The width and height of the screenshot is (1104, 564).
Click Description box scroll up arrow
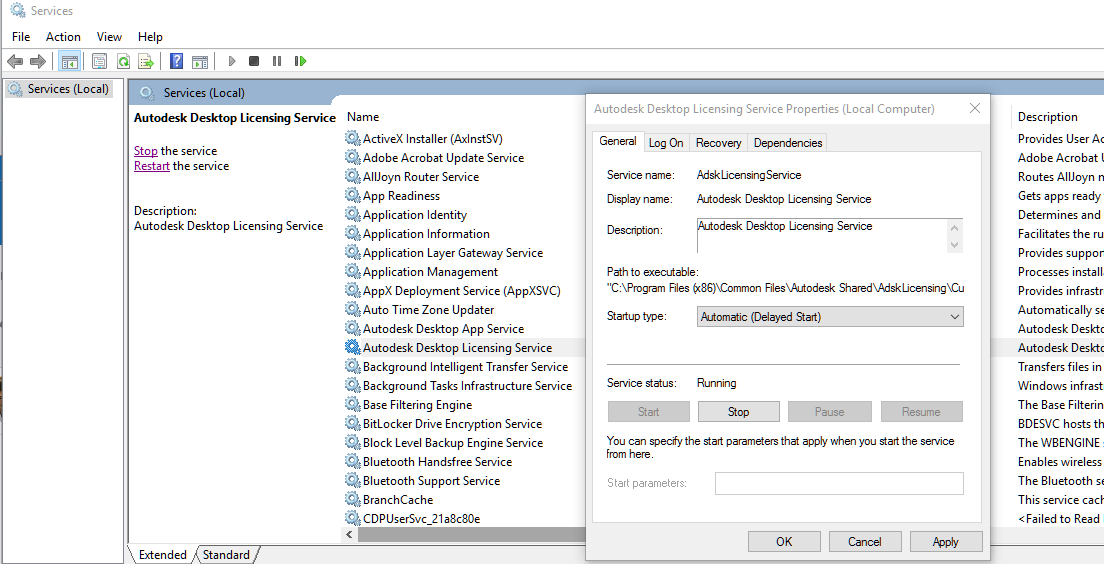tap(955, 227)
